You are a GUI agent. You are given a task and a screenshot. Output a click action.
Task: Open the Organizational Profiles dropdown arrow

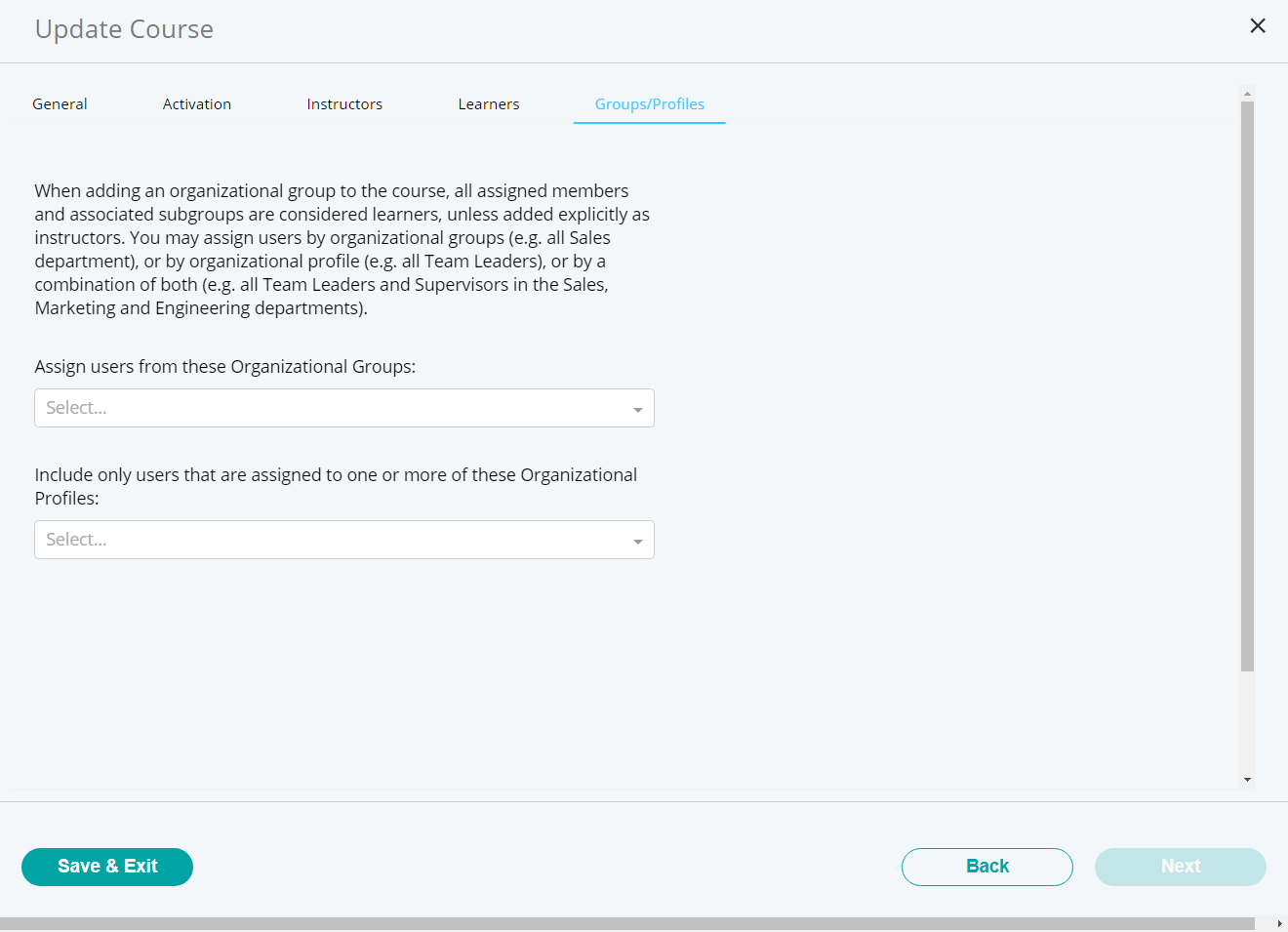point(638,540)
